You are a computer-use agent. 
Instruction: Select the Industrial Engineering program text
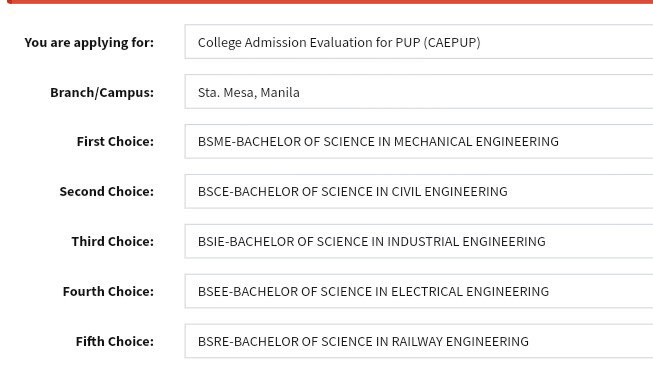(x=371, y=242)
